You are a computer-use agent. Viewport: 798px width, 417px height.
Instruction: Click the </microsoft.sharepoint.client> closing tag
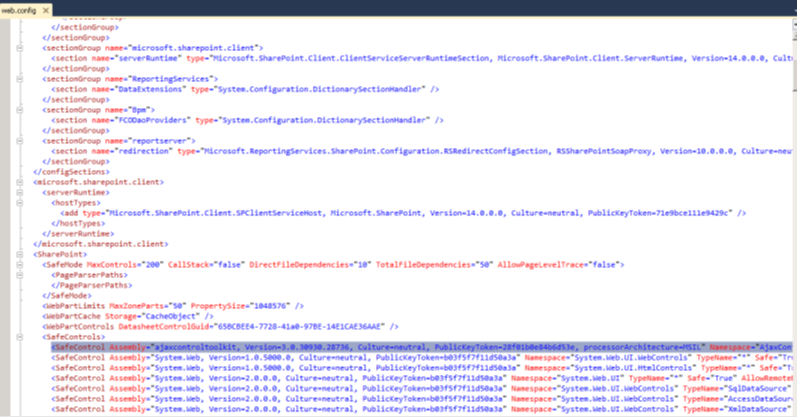[101, 244]
